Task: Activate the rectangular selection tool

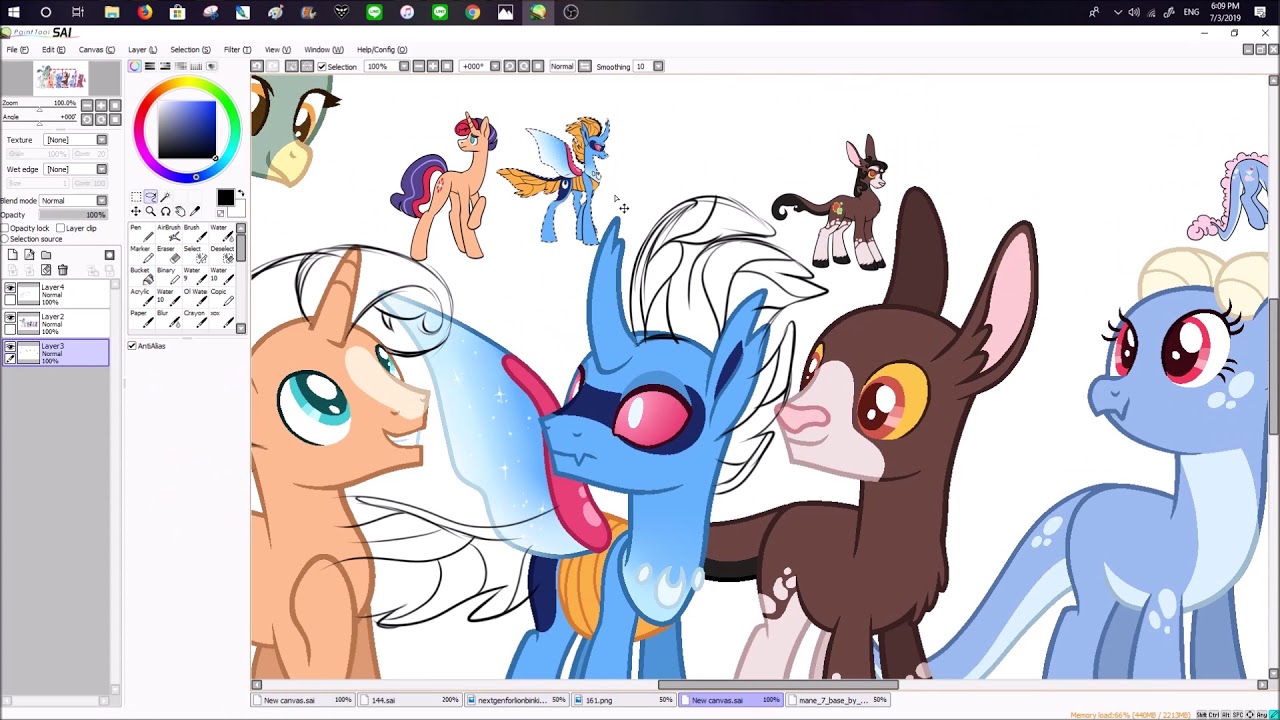Action: [136, 197]
